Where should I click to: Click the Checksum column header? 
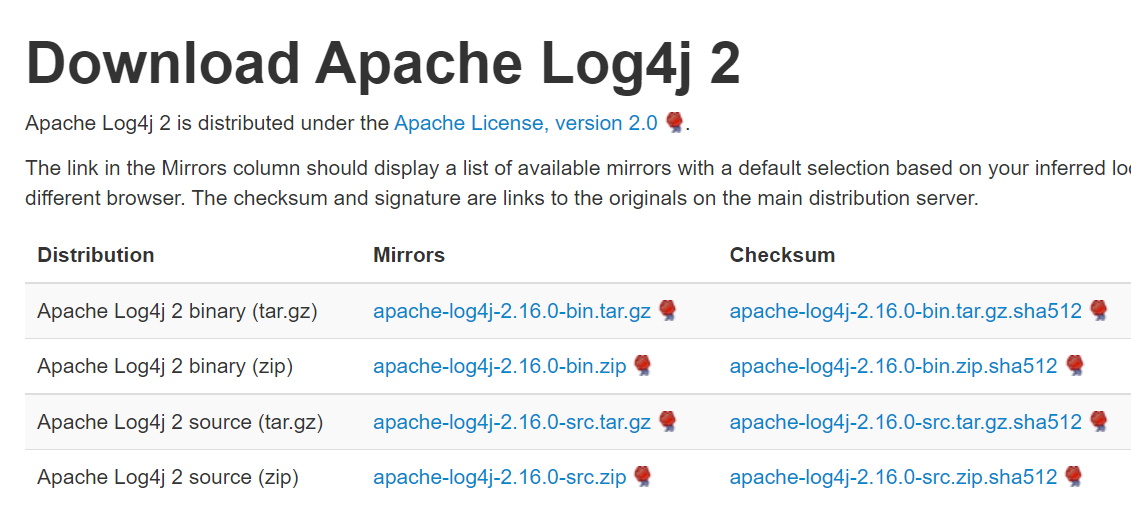[782, 255]
